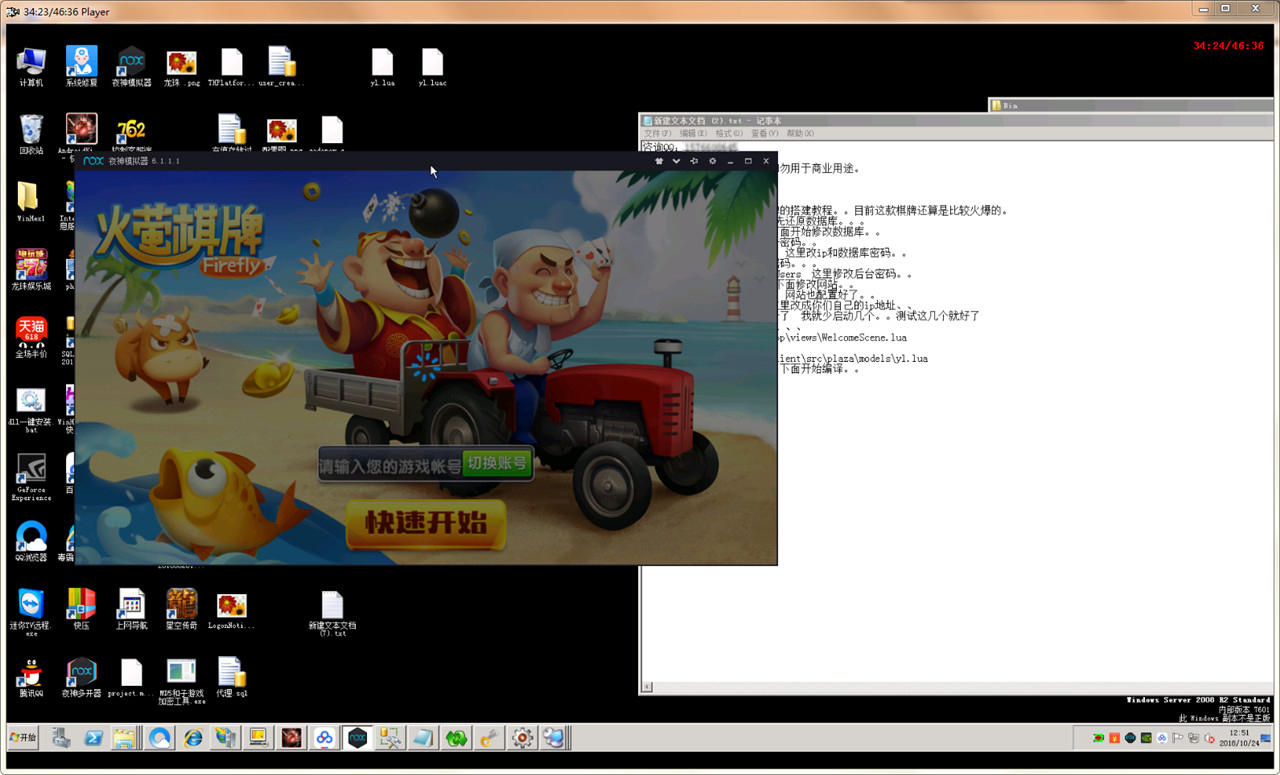Select the 回收站 recycle bin icon
The width and height of the screenshot is (1280, 775).
31,133
